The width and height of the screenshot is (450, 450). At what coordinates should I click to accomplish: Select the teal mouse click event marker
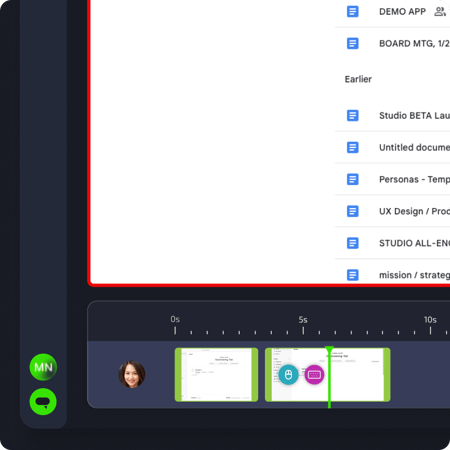288,375
